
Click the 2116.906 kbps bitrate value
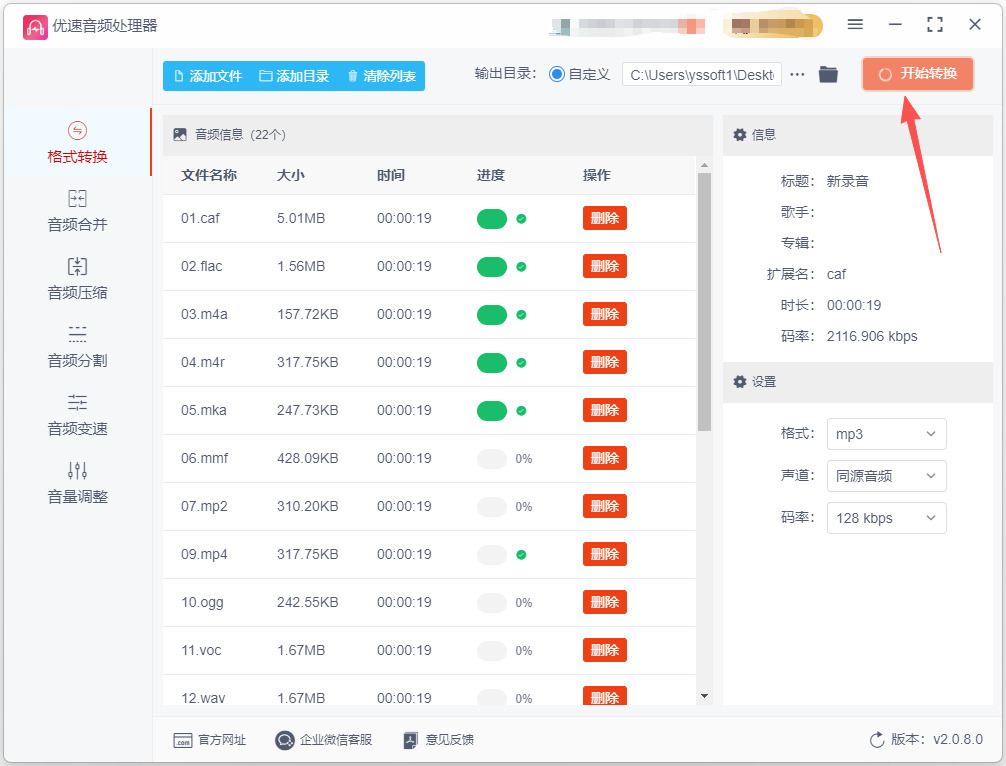click(872, 336)
